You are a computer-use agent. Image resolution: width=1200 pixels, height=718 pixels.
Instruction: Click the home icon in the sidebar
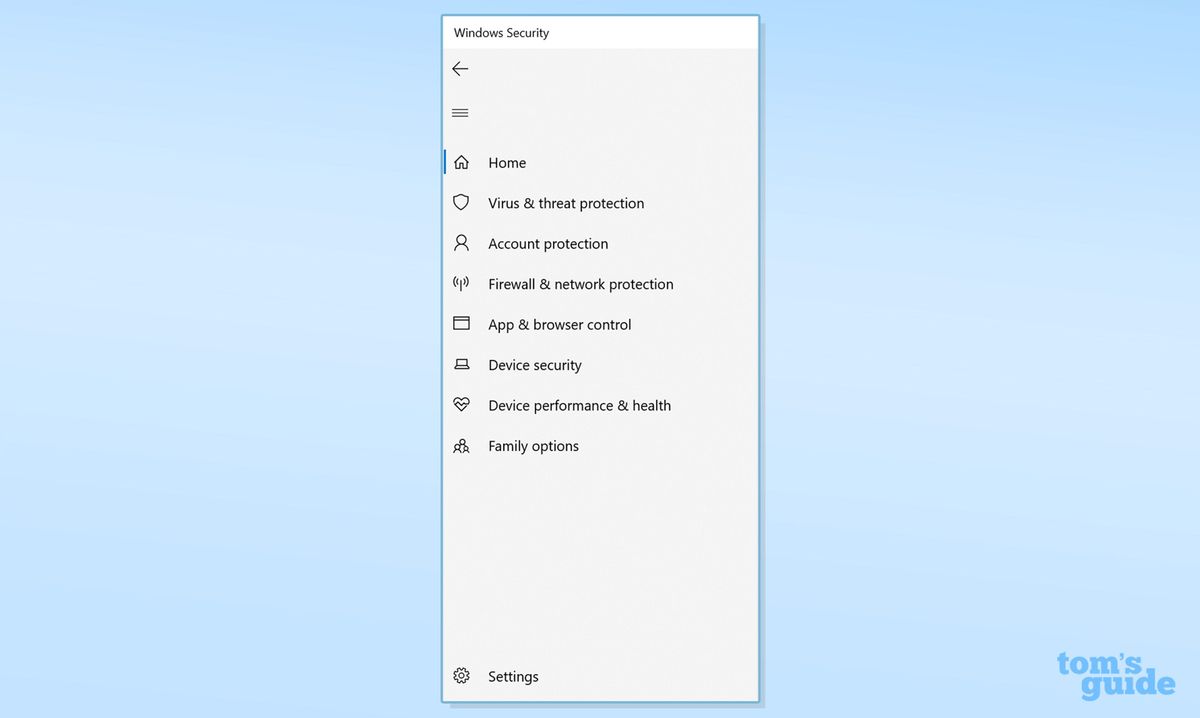pyautogui.click(x=461, y=161)
